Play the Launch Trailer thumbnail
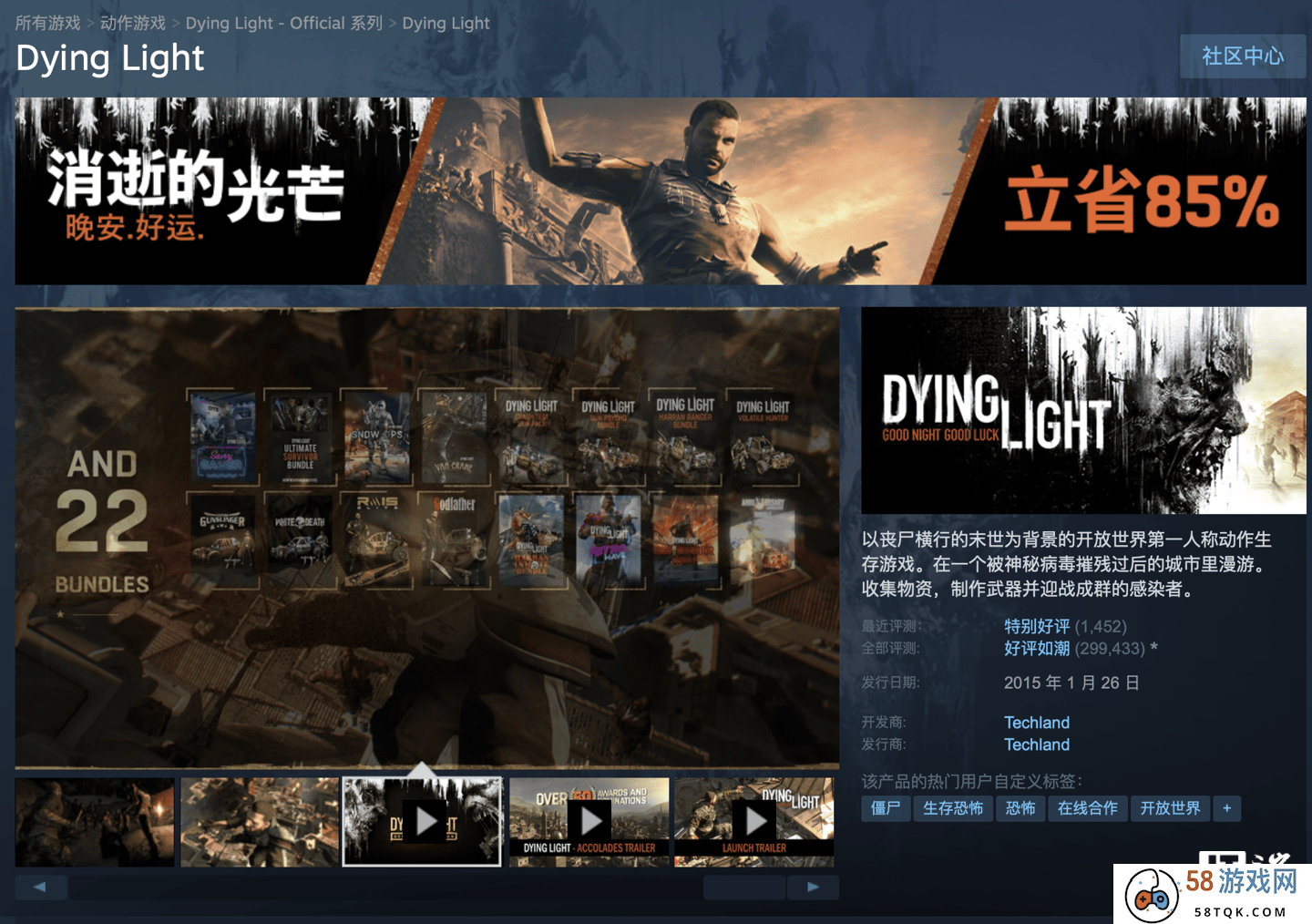 click(754, 822)
